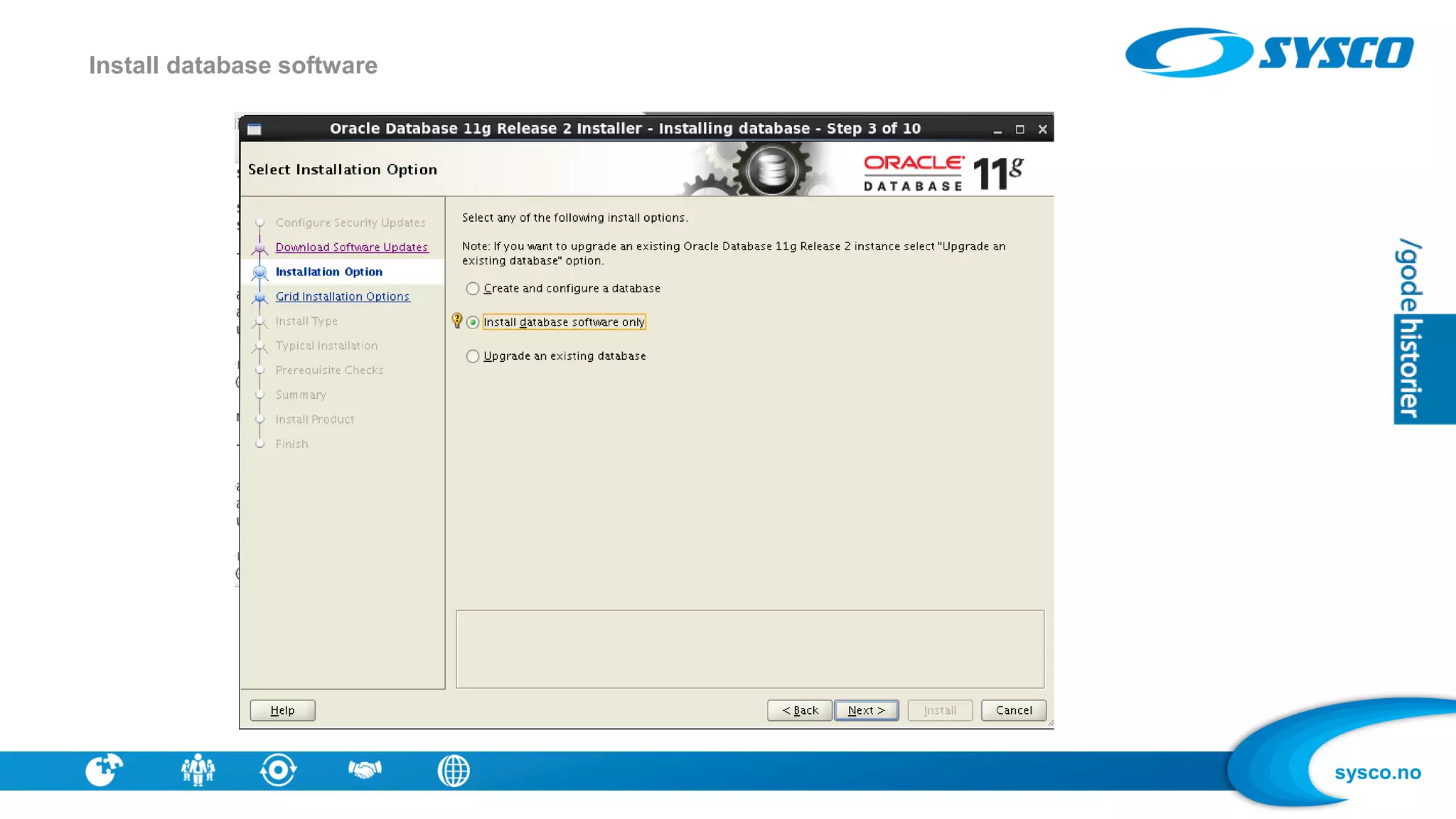Screen dimensions: 1456x819
Task: Click the 'Typical Installation' step text
Action: (x=326, y=346)
